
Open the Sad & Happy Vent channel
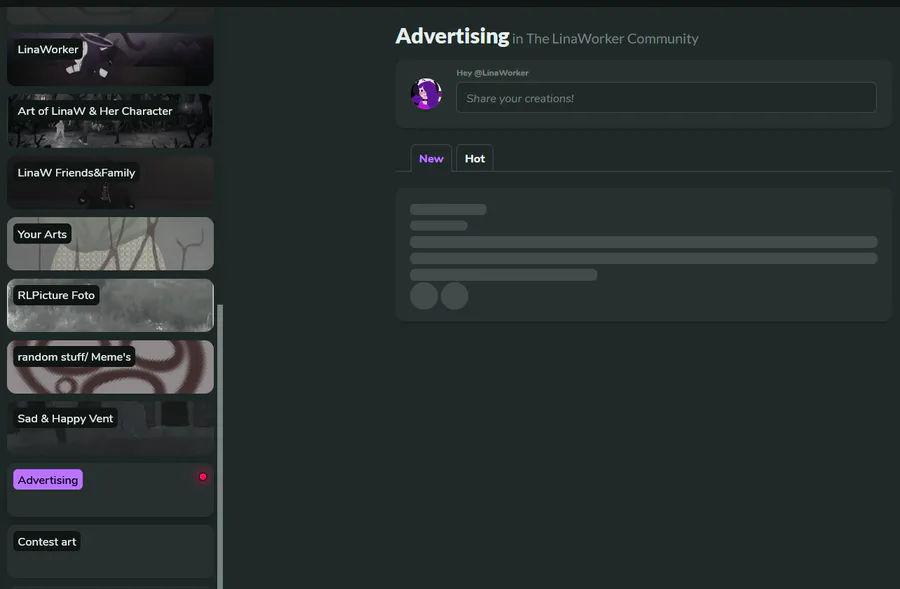click(110, 428)
